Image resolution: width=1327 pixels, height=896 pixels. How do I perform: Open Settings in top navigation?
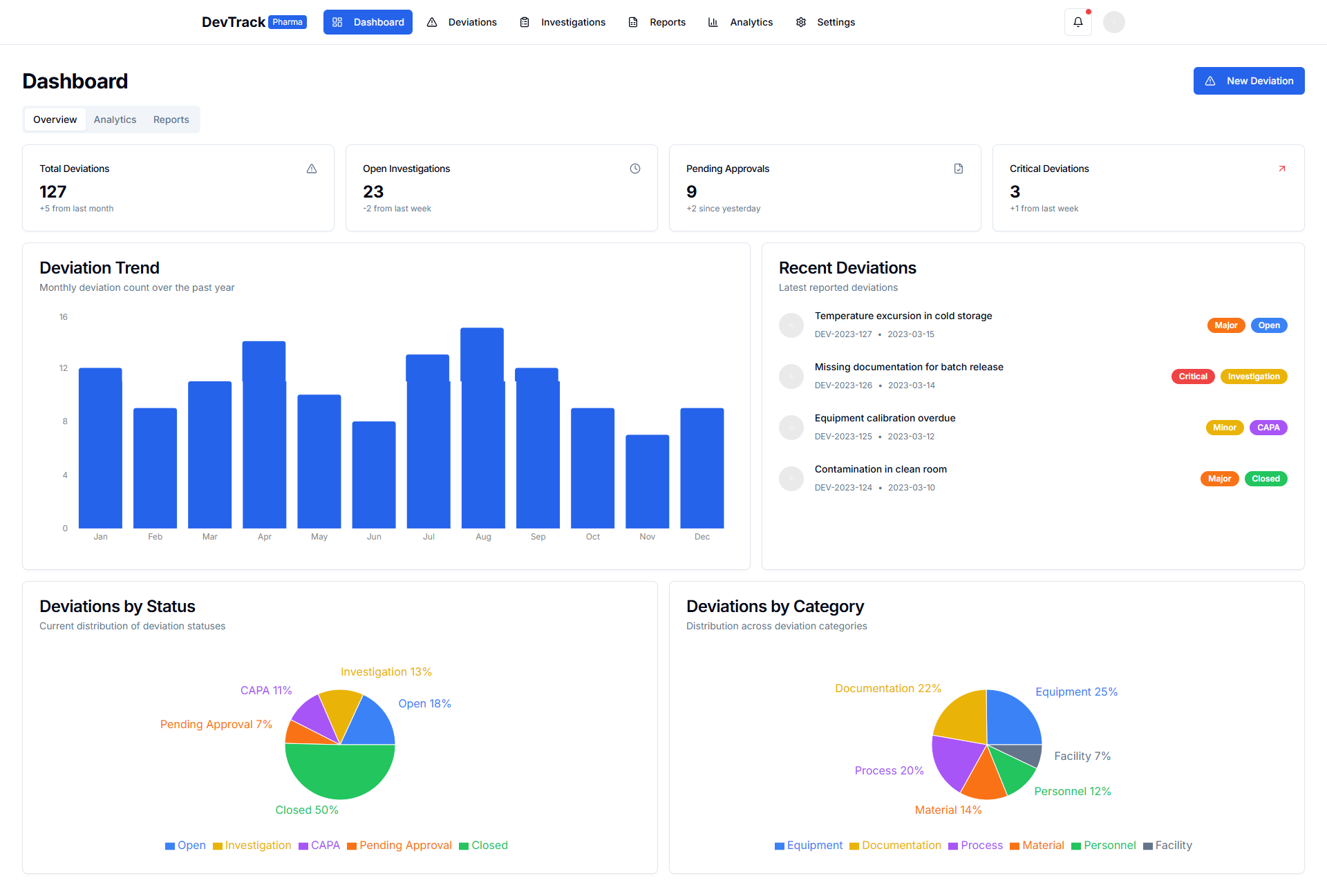pos(825,22)
